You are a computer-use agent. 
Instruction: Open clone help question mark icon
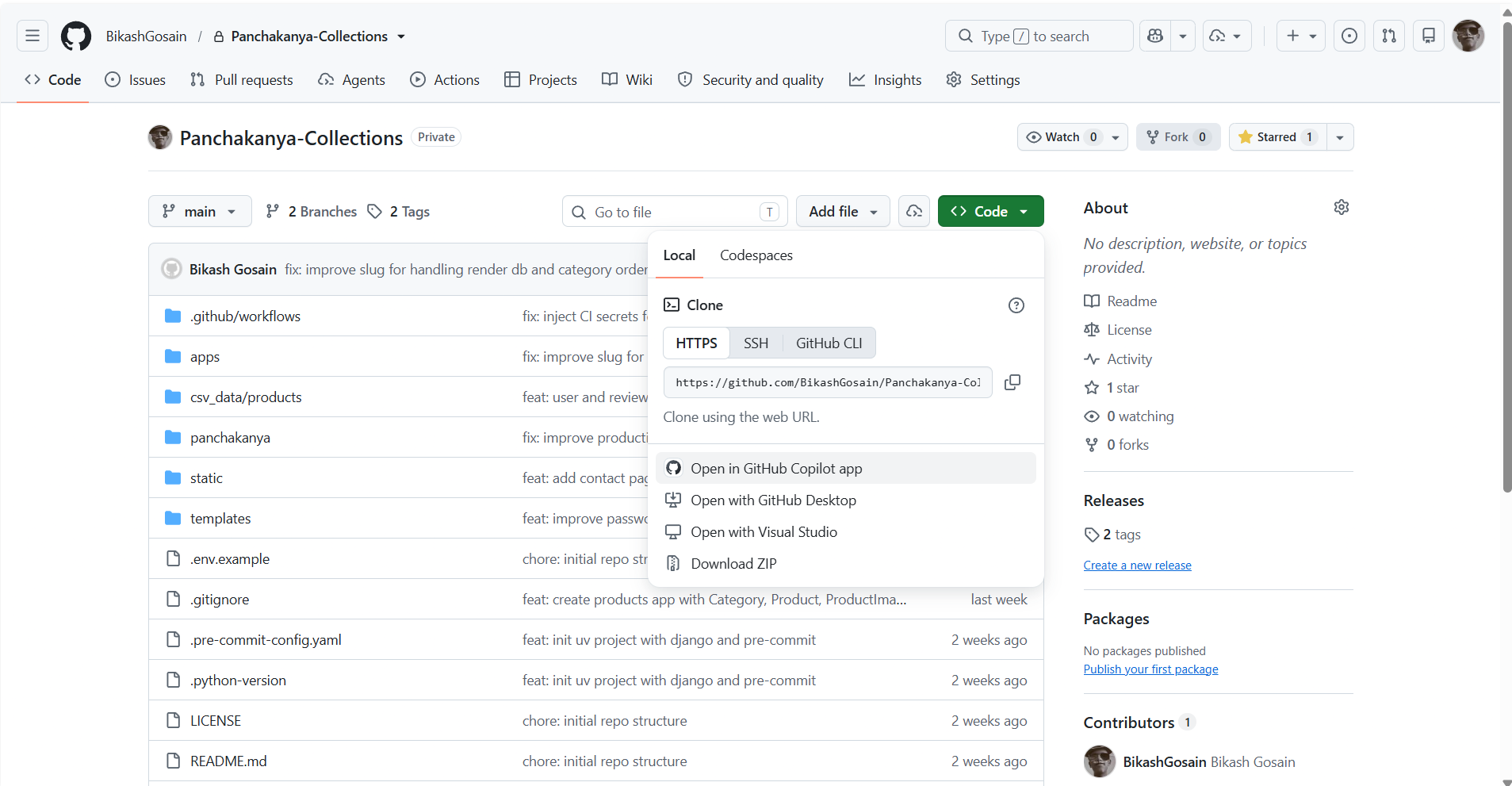(1016, 305)
